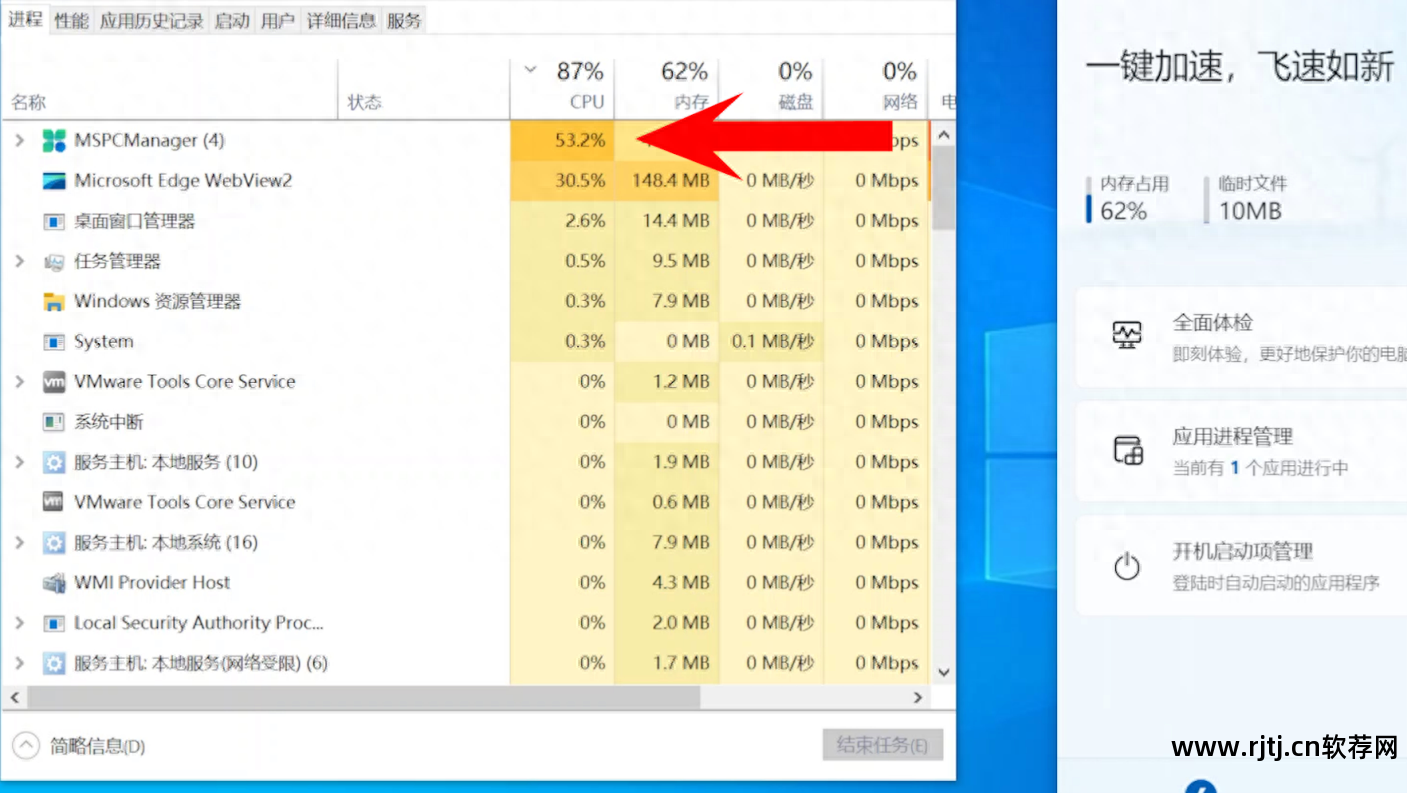1407x793 pixels.
Task: Click the 14.4 MB memory value
Action: click(x=676, y=221)
